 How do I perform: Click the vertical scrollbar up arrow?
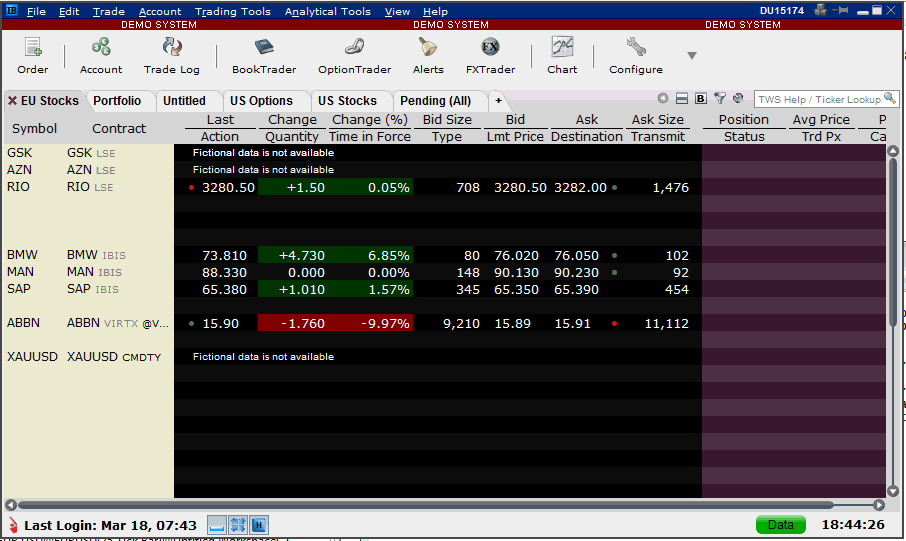[893, 151]
